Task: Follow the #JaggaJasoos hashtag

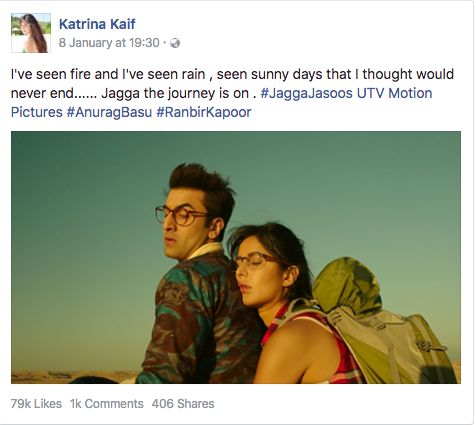Action: coord(306,93)
